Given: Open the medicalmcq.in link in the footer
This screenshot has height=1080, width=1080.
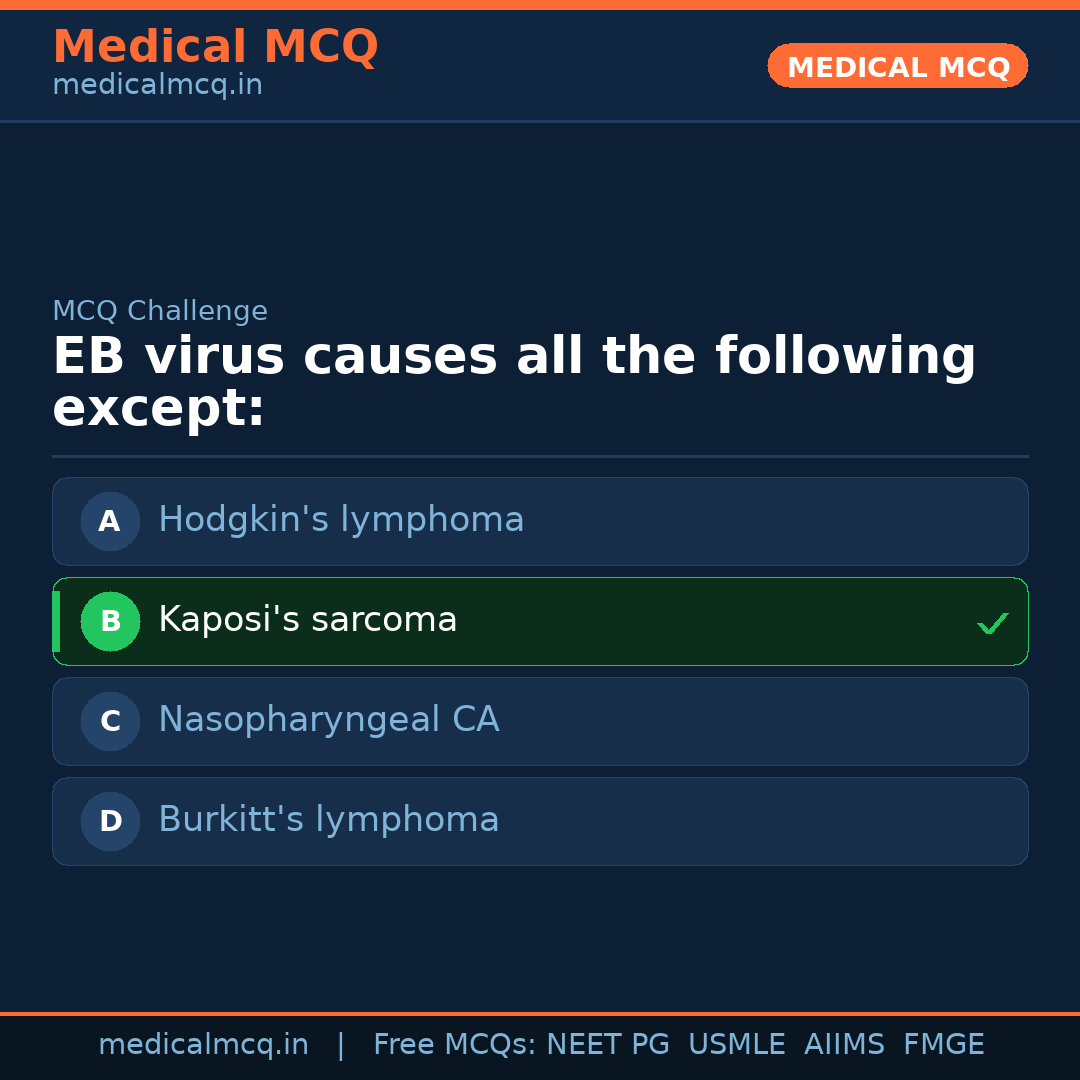Looking at the screenshot, I should (x=203, y=1045).
